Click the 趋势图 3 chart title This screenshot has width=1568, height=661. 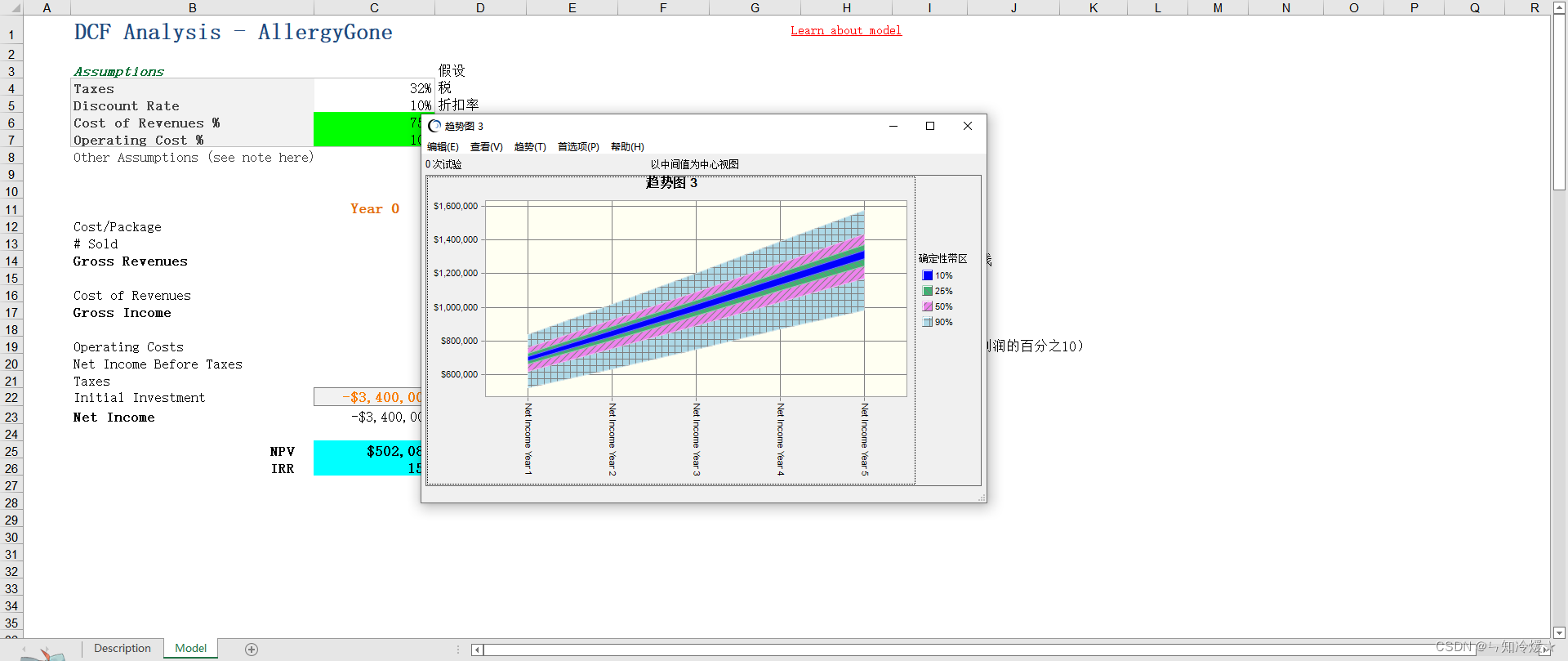(671, 183)
